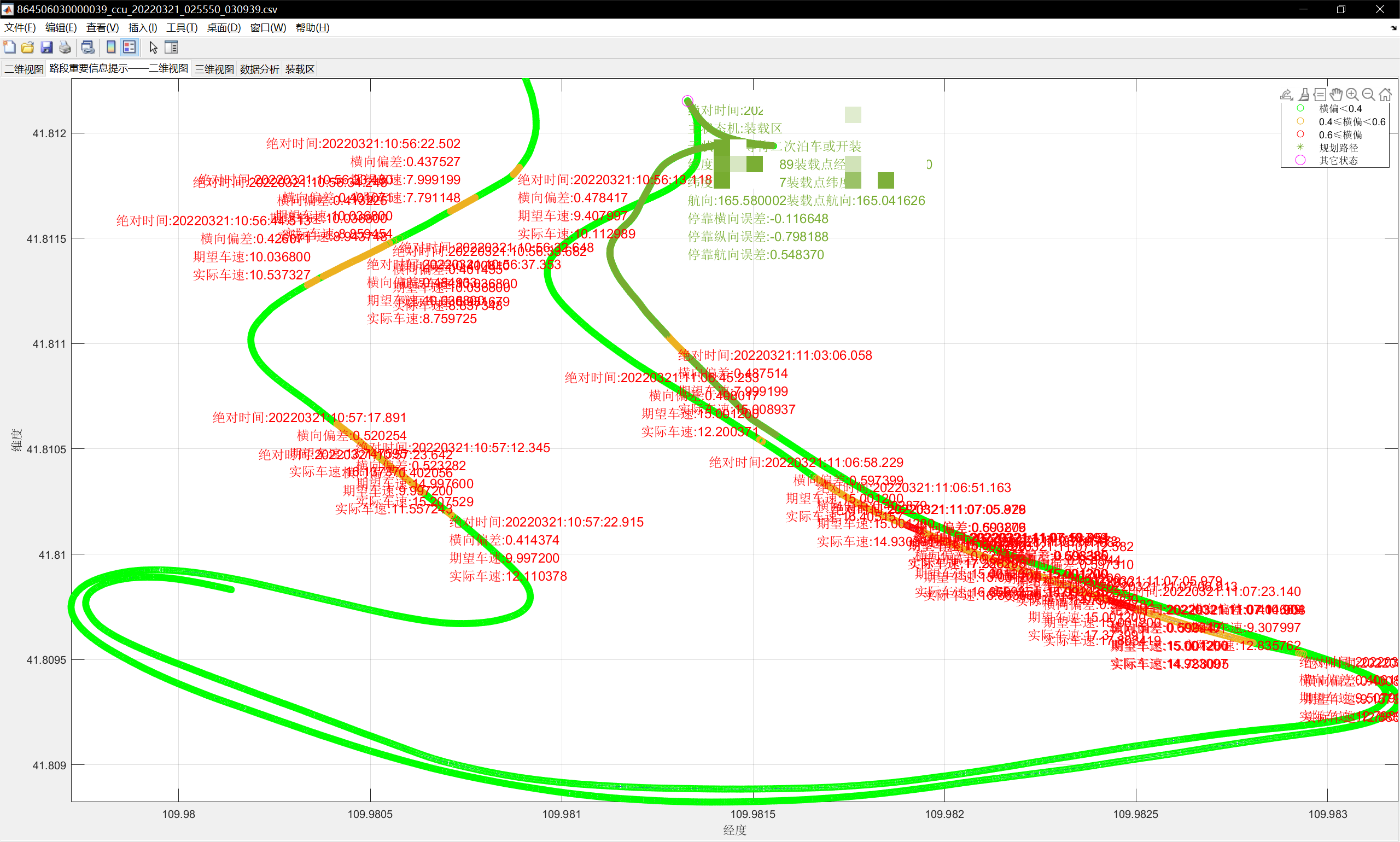Expand the axes export dropdown icon
Screen dimensions: 1400x842
click(x=1287, y=95)
